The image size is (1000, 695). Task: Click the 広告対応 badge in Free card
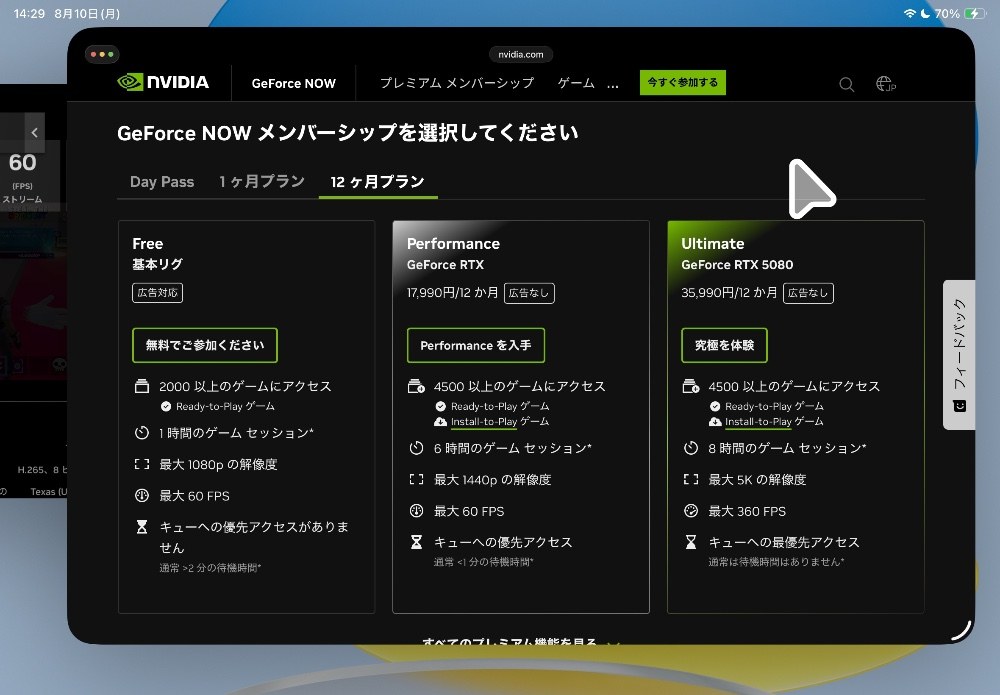(158, 293)
